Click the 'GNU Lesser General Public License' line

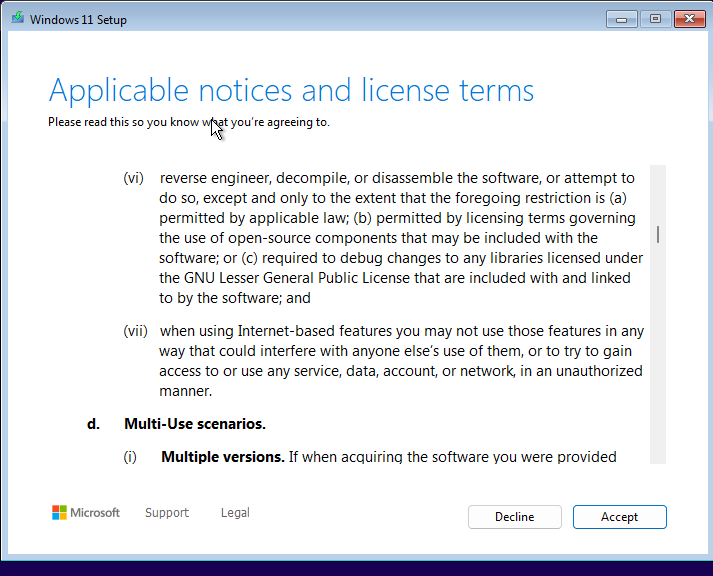(395, 278)
